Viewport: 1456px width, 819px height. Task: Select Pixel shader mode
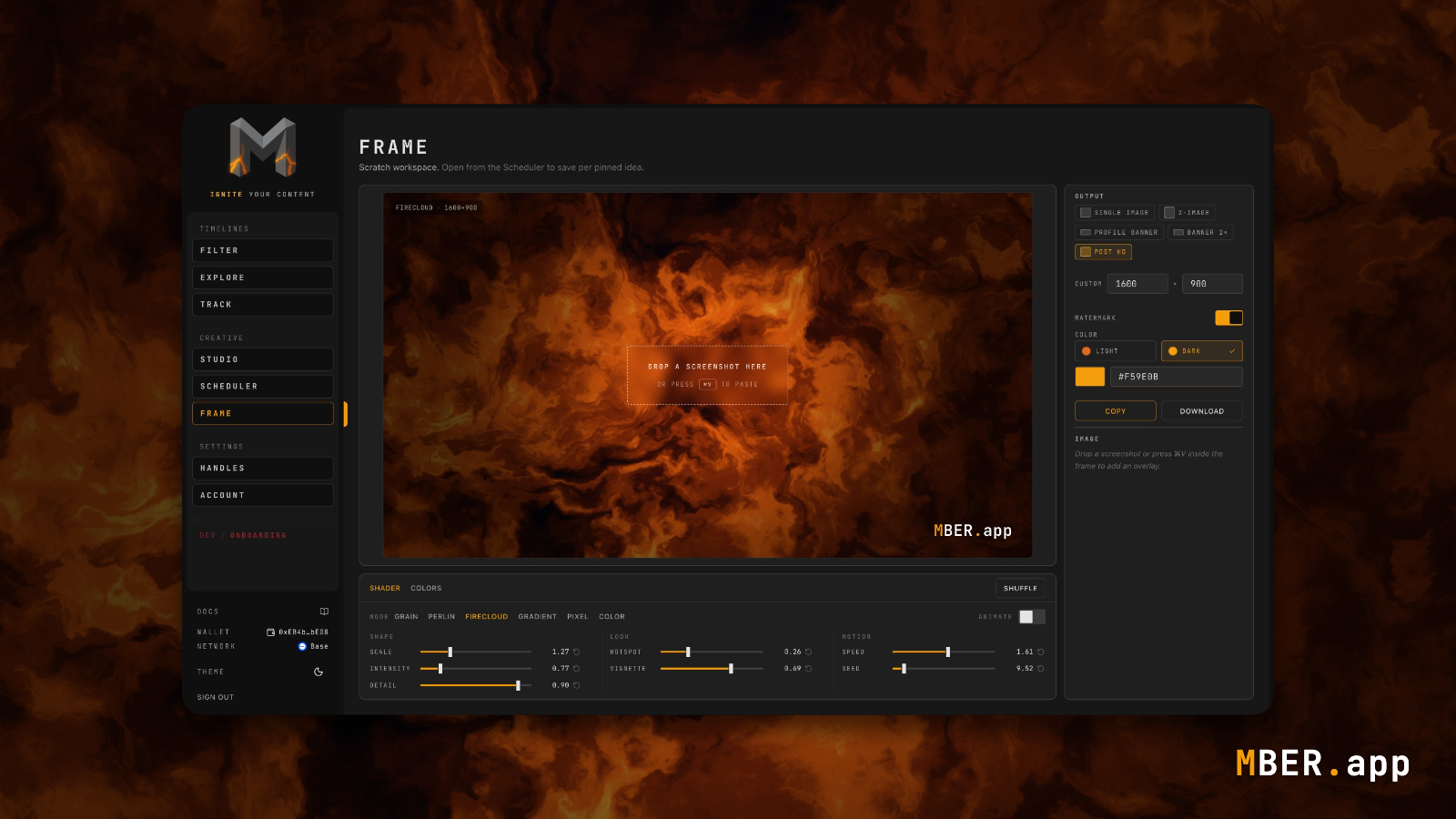(578, 617)
